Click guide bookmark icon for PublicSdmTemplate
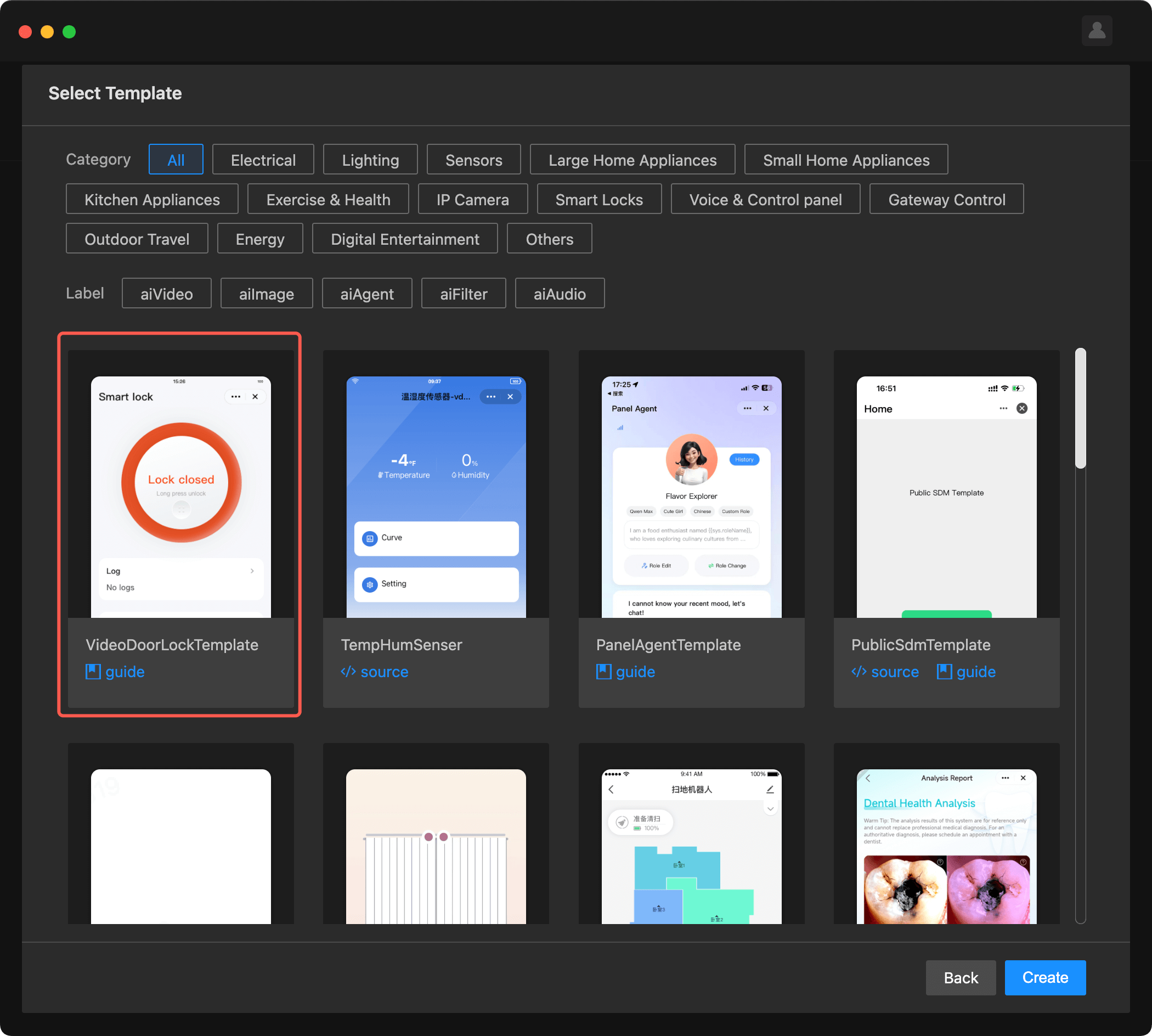Image resolution: width=1152 pixels, height=1036 pixels. pyautogui.click(x=944, y=672)
